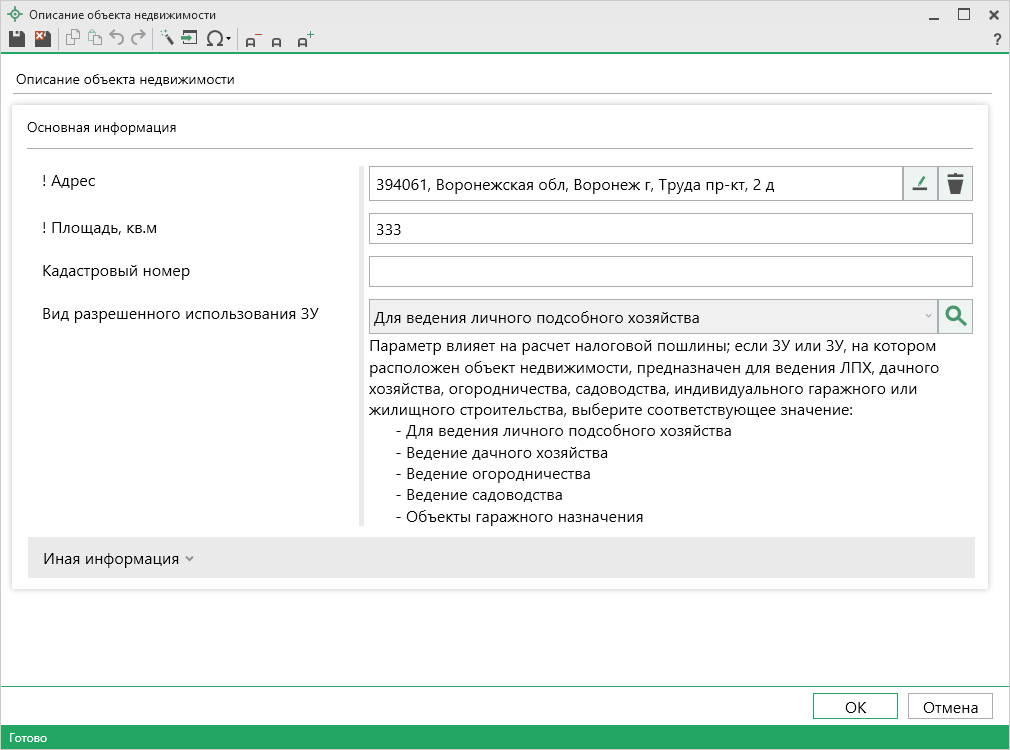Expand the Иная информация section
Screen dimensions: 1010x750
click(501, 558)
